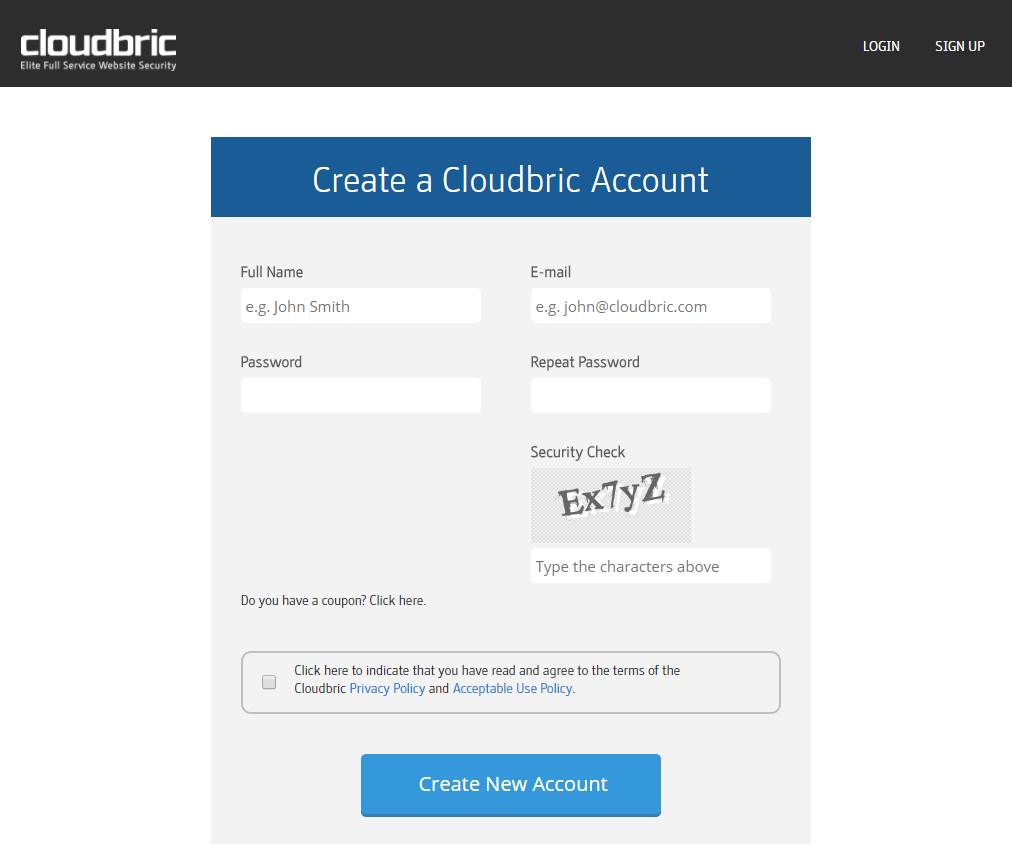Click the 'E-mail' label

[551, 272]
